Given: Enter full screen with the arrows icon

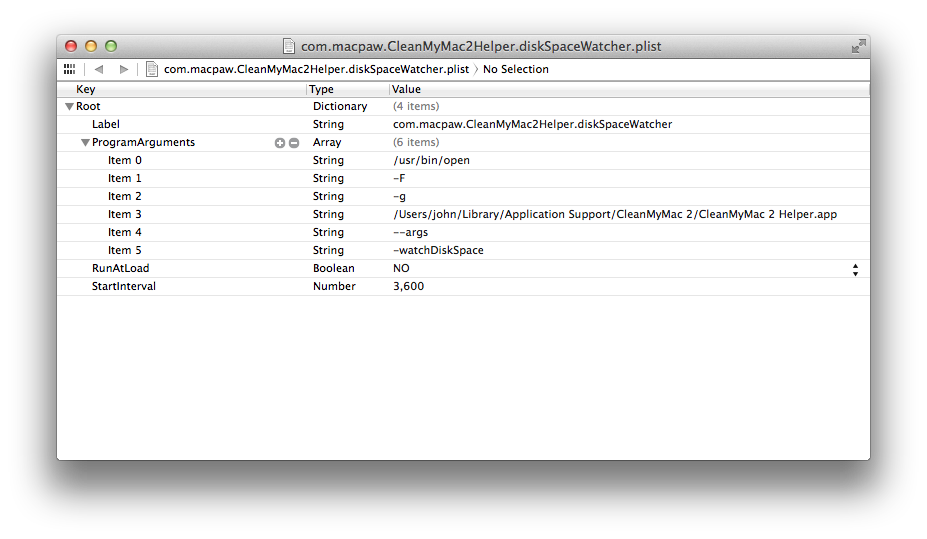Looking at the screenshot, I should pos(858,46).
